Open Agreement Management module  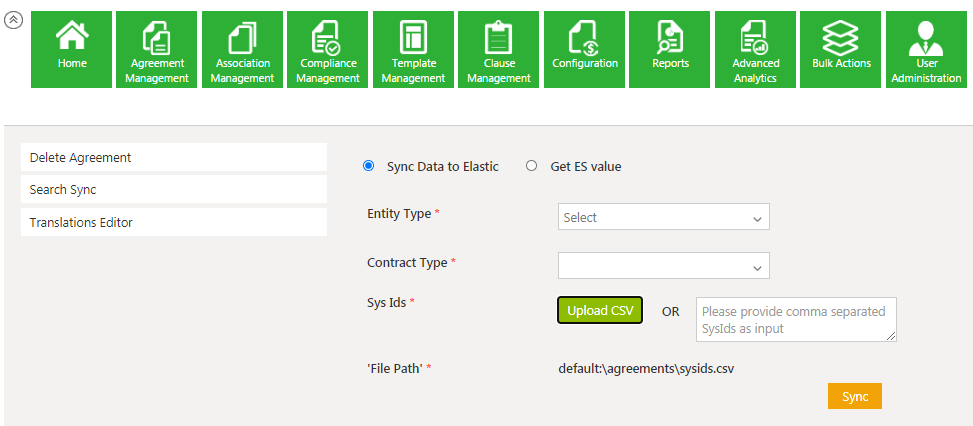coord(157,49)
